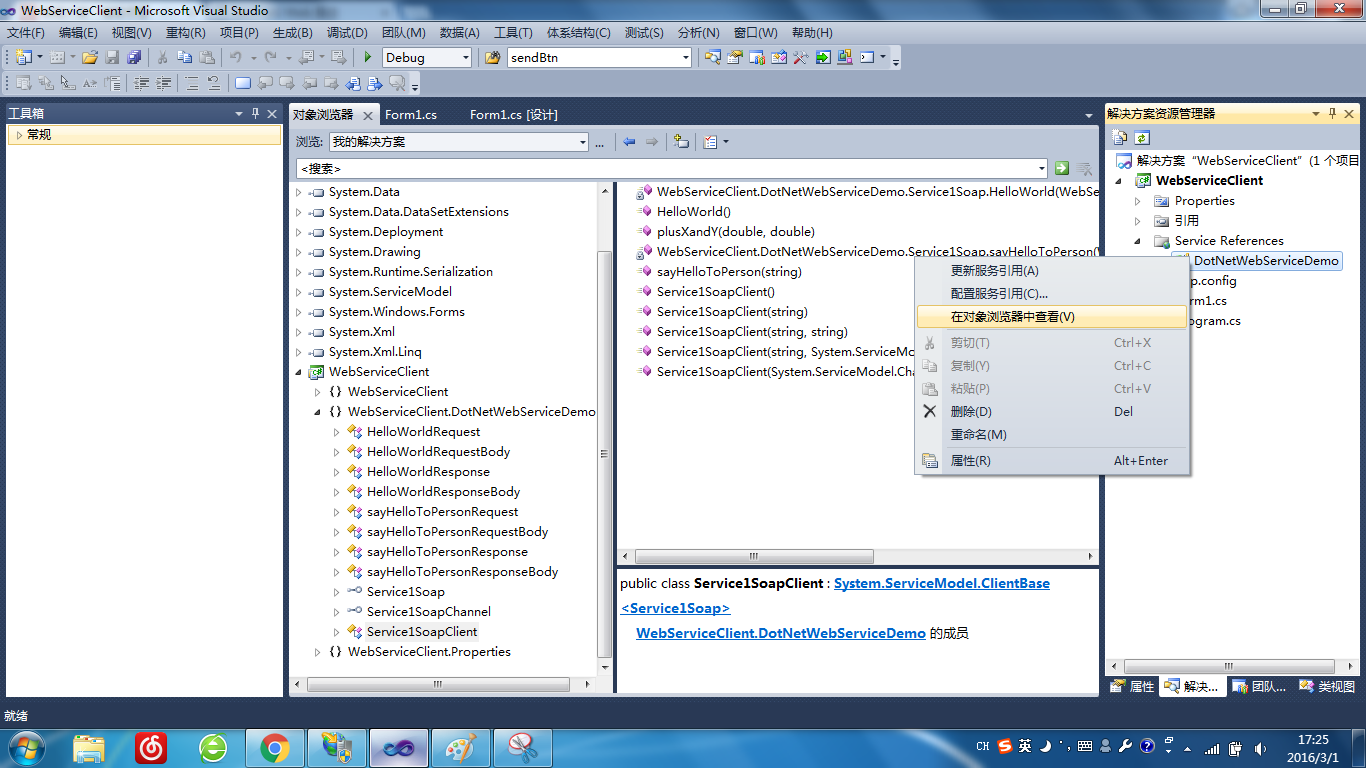Open the Toolbox hammer-and-wrench toolbar icon
This screenshot has height=768, width=1366.
800,57
